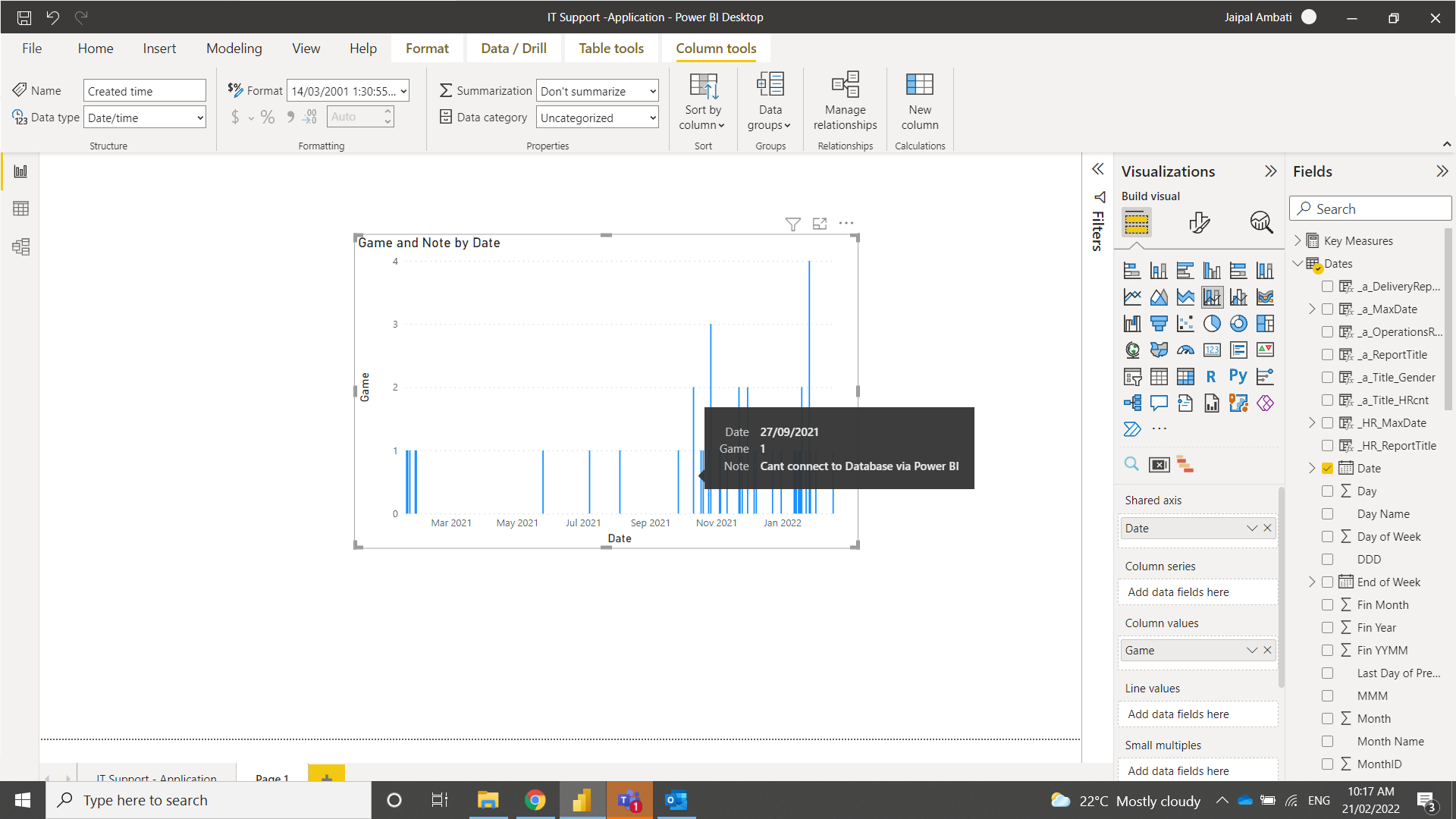Select the card (123) visual
The height and width of the screenshot is (819, 1456).
(1212, 350)
